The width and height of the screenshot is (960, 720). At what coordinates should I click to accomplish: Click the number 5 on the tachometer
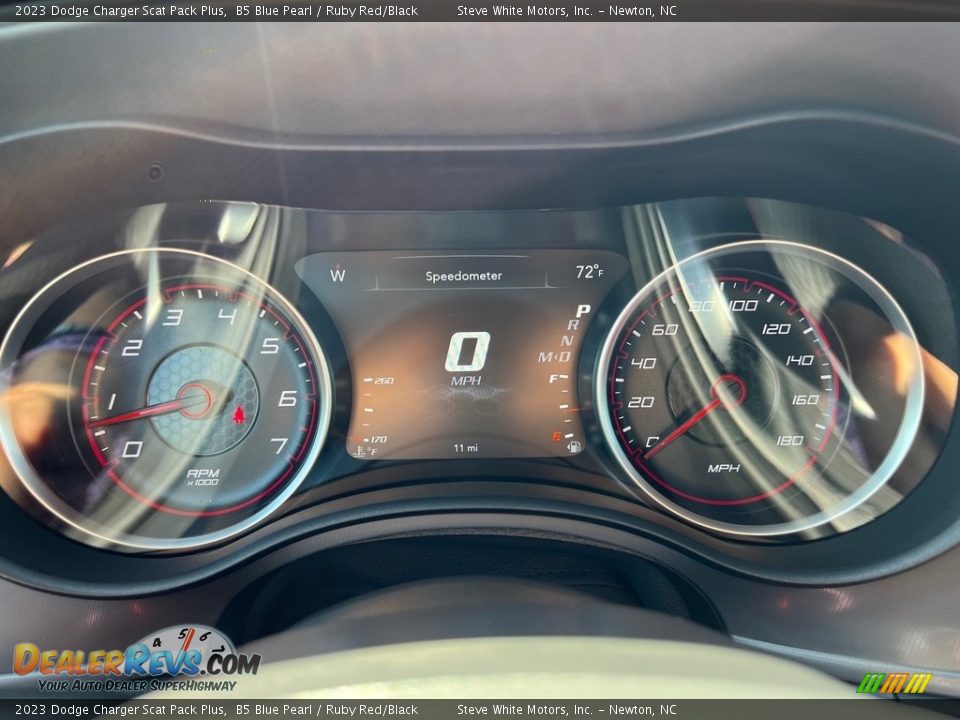(270, 346)
